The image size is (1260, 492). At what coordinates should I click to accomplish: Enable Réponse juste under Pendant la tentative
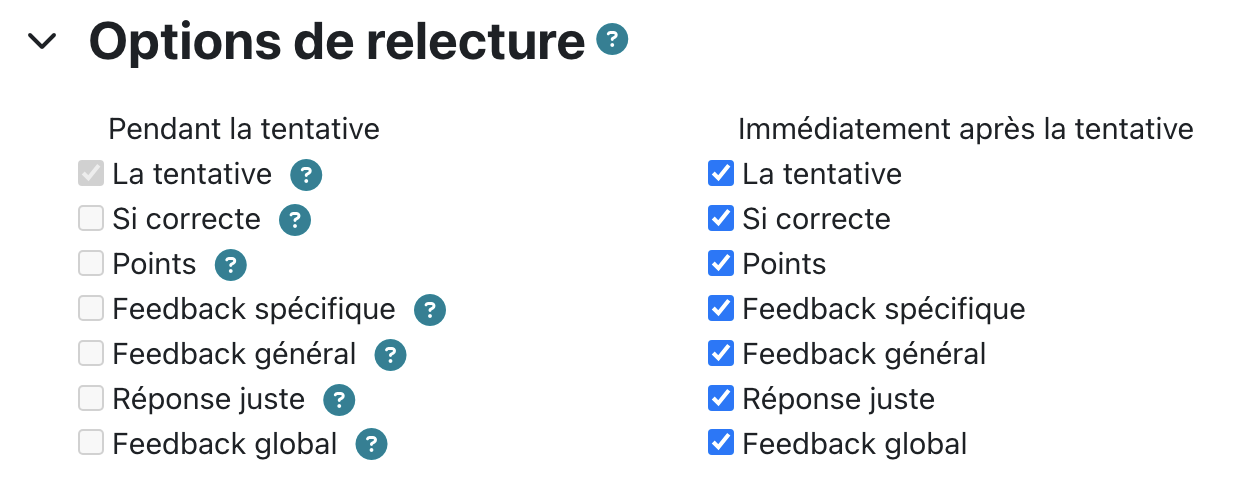(x=91, y=399)
